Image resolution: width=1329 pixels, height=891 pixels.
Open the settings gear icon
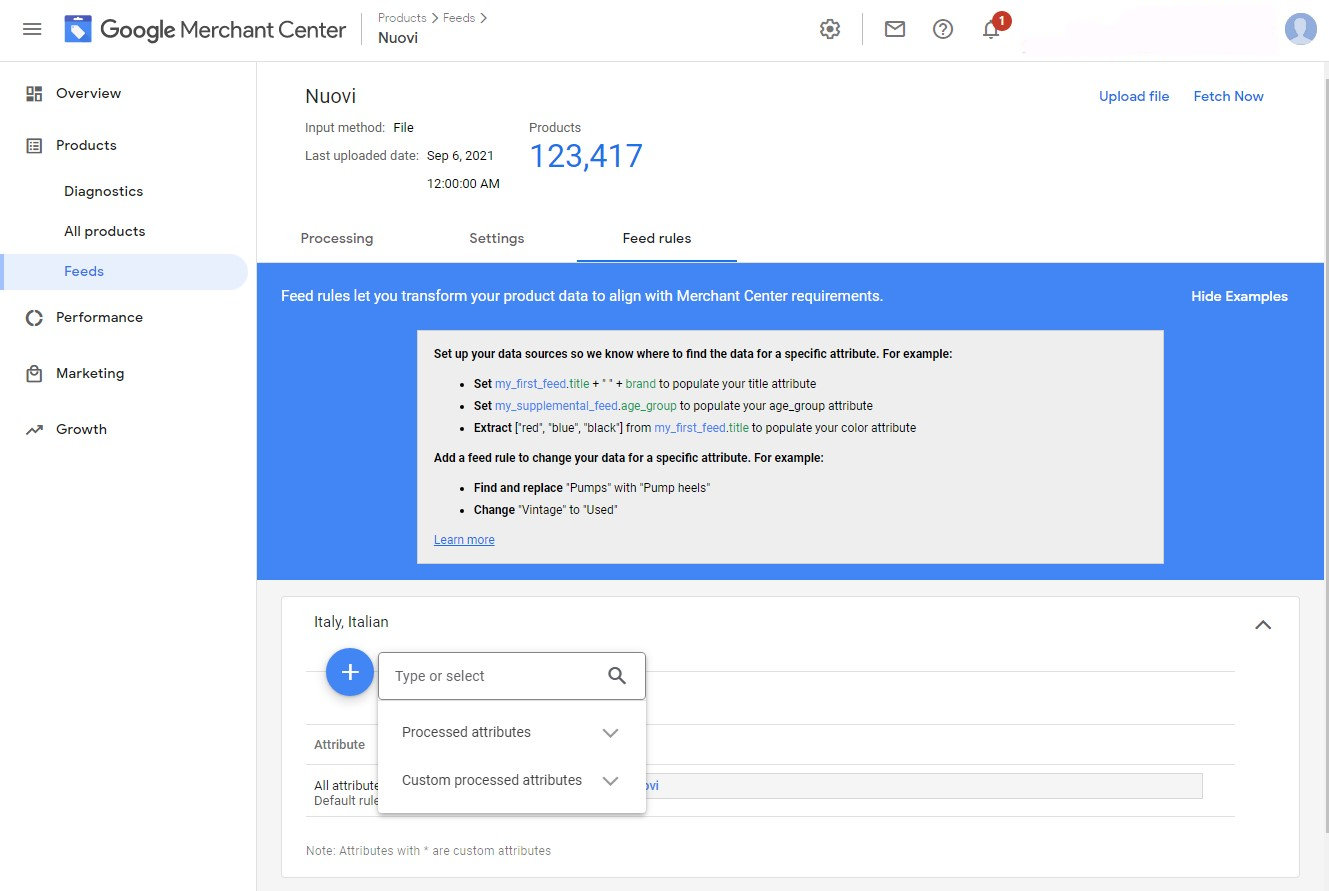830,29
